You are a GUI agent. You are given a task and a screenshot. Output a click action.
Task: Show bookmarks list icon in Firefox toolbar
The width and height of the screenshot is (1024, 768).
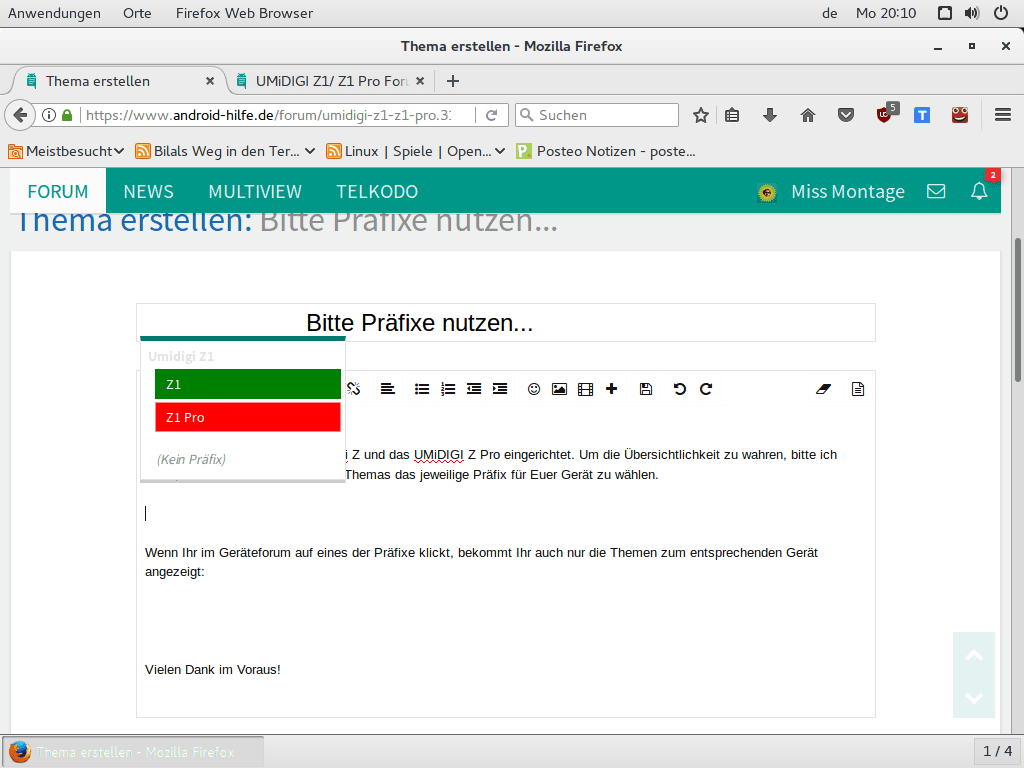point(732,116)
